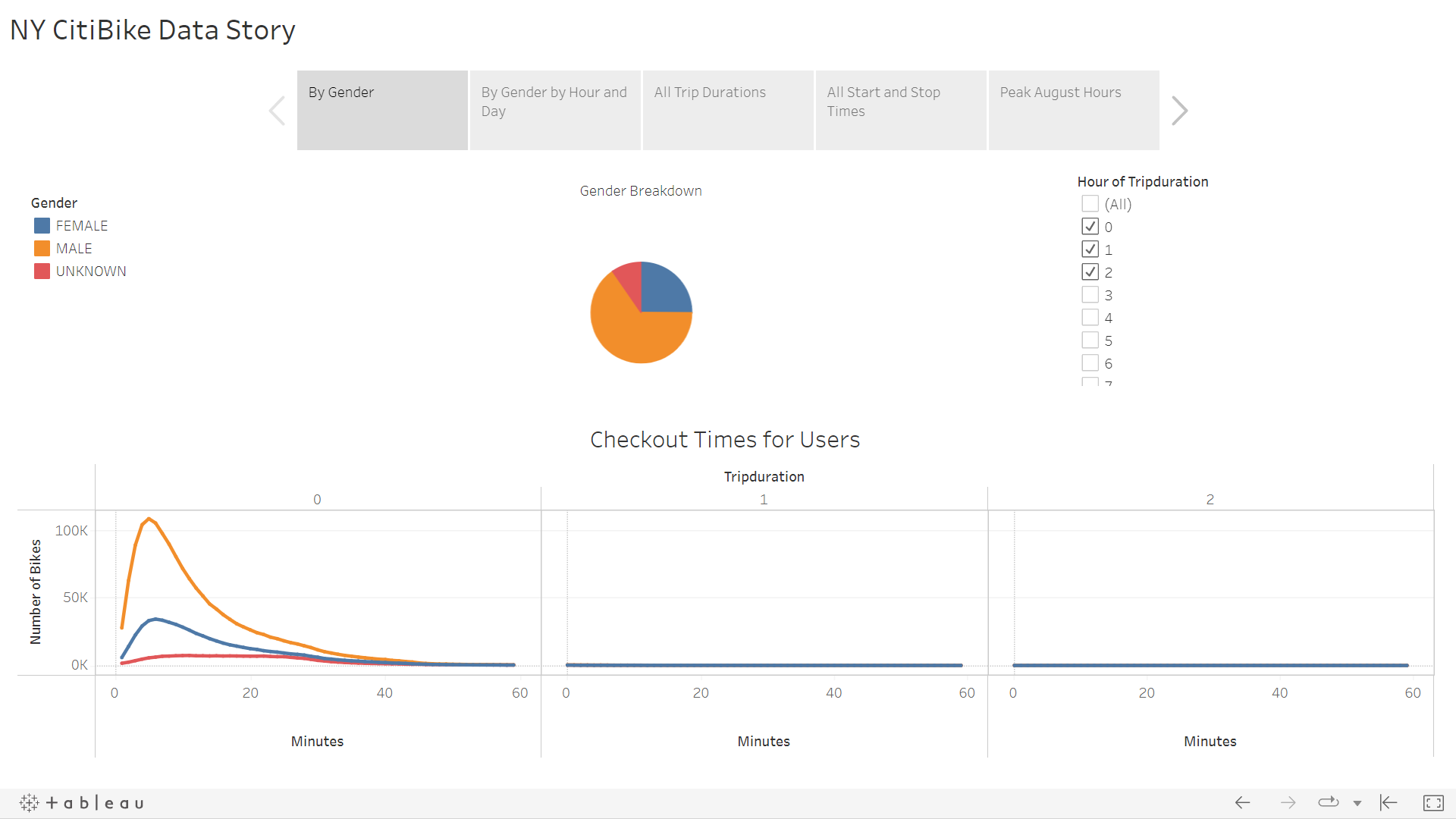Check hour 6 in Tripduration filter

(x=1090, y=363)
